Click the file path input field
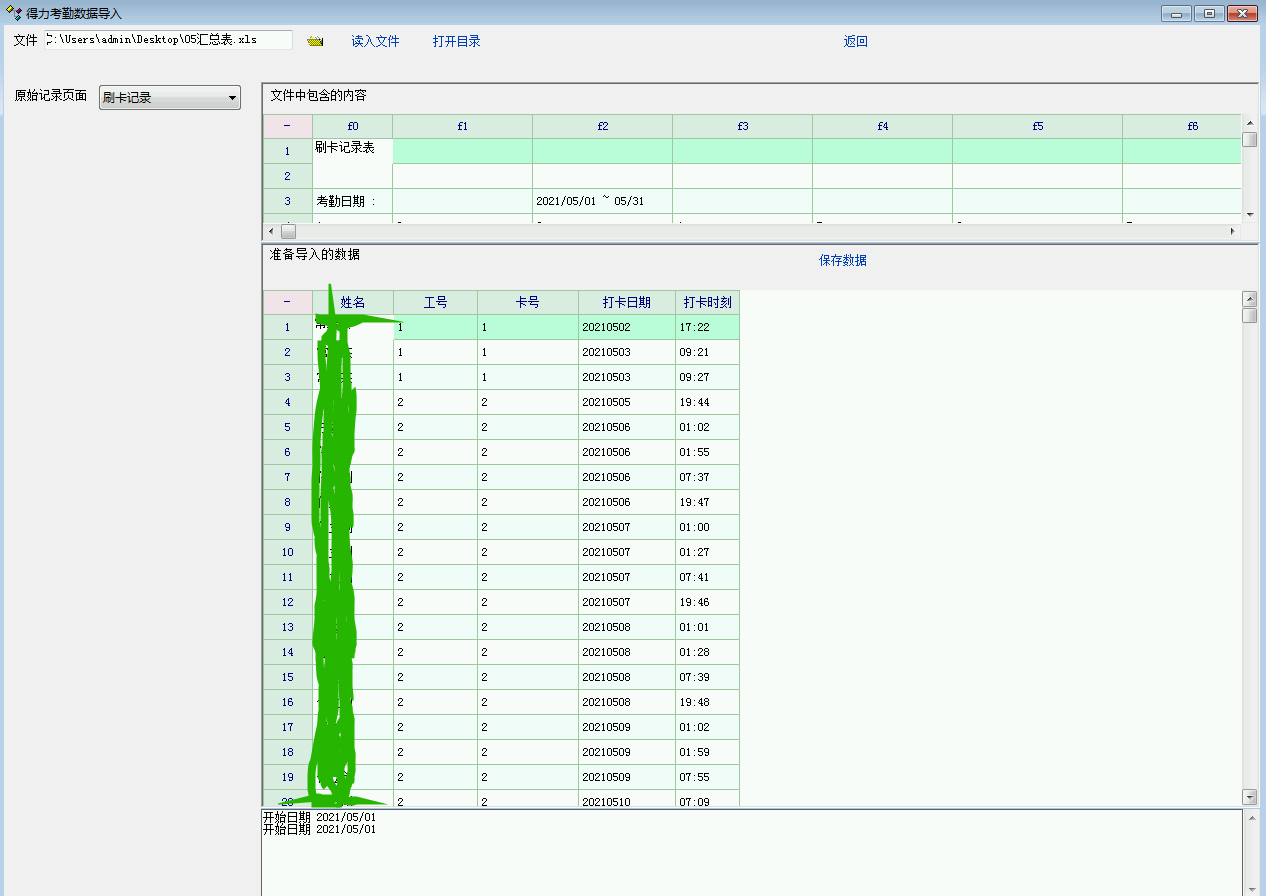Viewport: 1266px width, 896px height. 168,40
